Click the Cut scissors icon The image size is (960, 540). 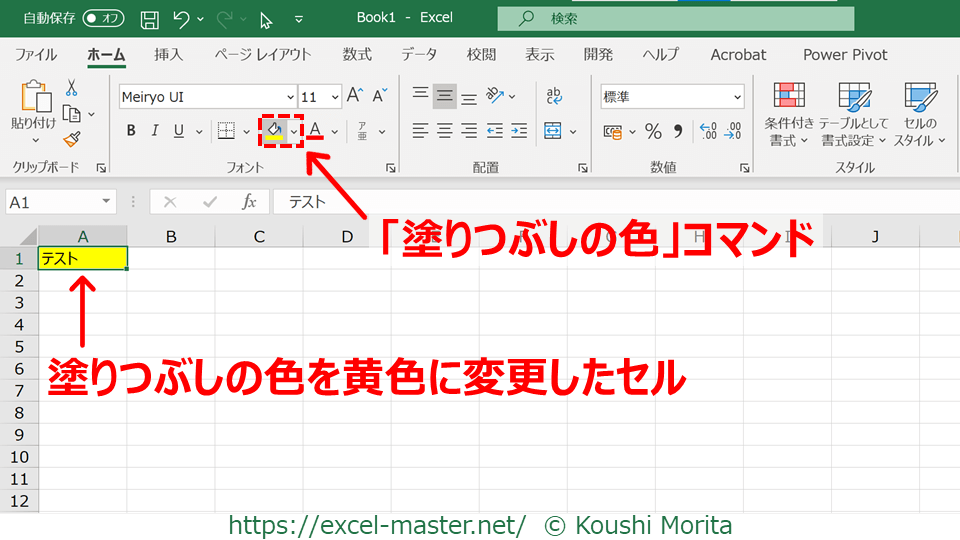pos(72,89)
